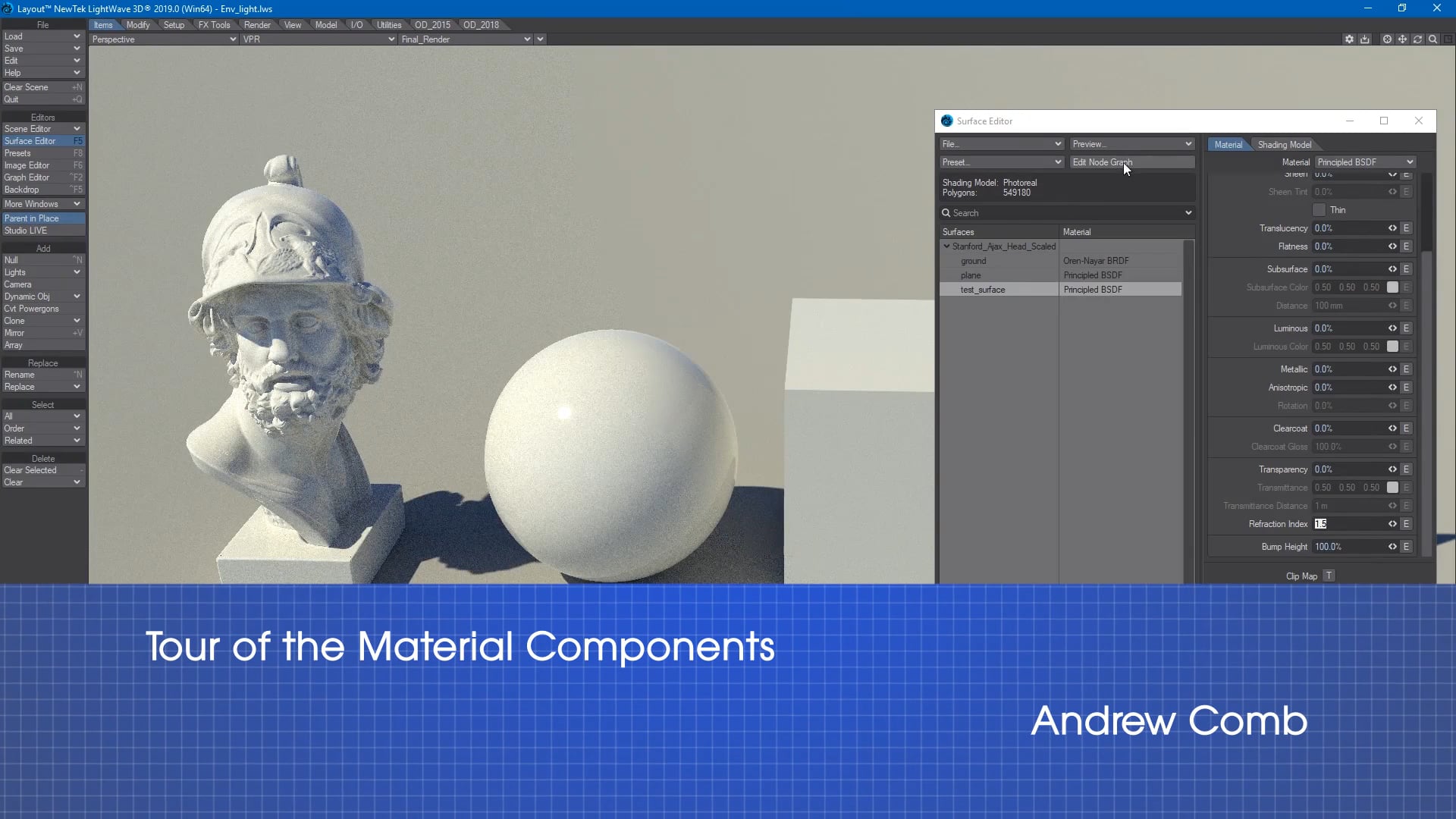
Task: Open the Final_Render preset dropdown
Action: point(466,39)
